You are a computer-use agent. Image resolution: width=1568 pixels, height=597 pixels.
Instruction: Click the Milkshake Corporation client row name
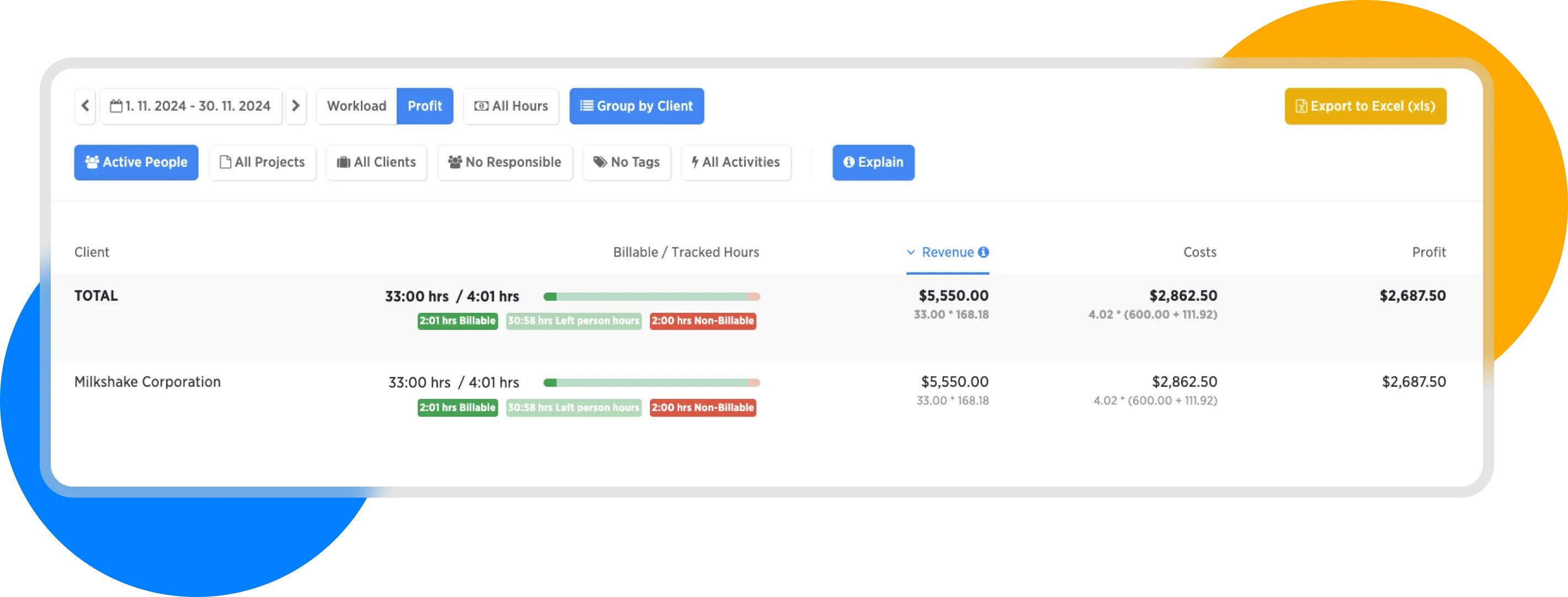tap(147, 382)
